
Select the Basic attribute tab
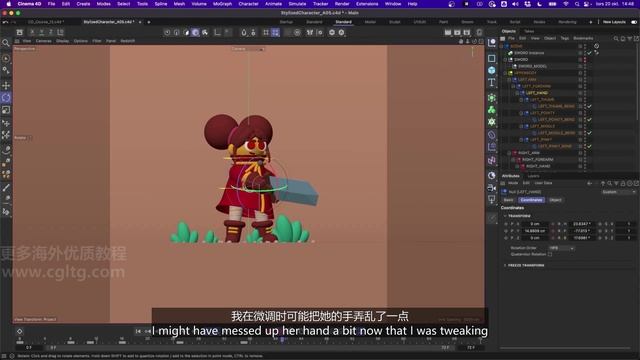[x=509, y=200]
